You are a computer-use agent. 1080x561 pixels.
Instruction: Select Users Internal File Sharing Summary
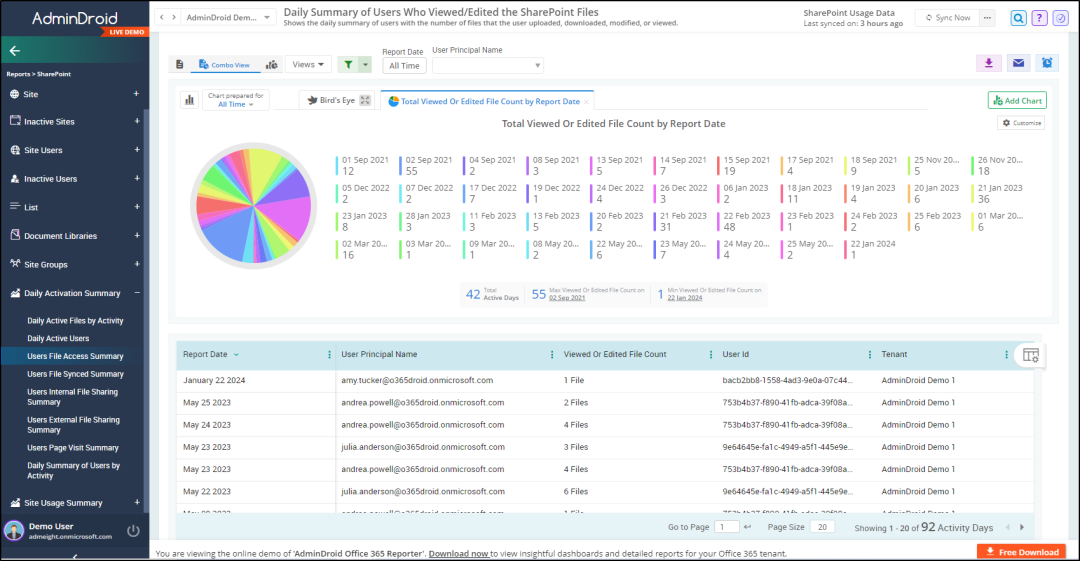(x=72, y=397)
